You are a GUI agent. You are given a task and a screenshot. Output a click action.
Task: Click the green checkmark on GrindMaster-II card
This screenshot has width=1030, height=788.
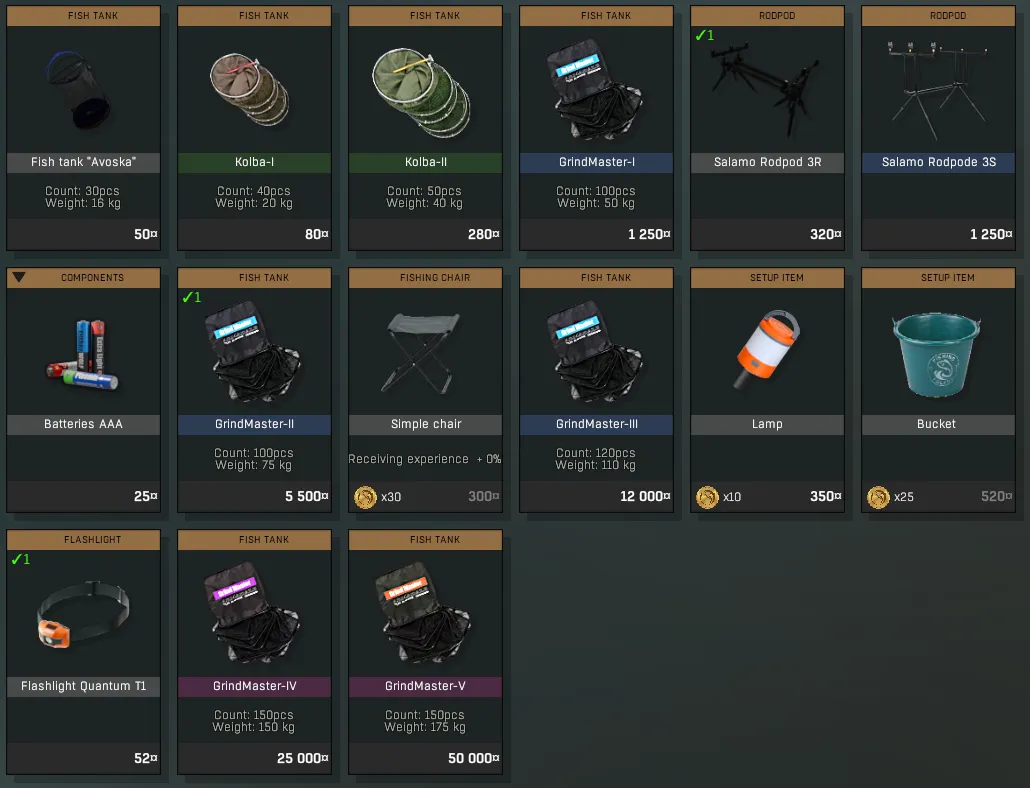pyautogui.click(x=192, y=297)
